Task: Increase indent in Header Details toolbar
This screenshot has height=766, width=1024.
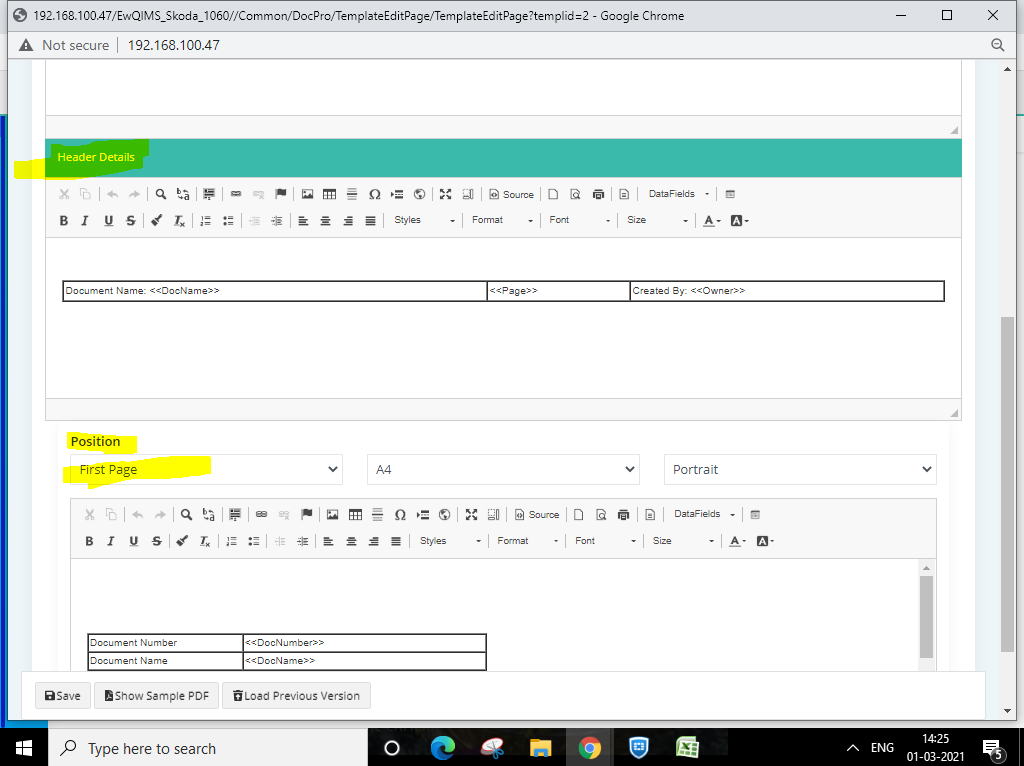Action: [277, 220]
